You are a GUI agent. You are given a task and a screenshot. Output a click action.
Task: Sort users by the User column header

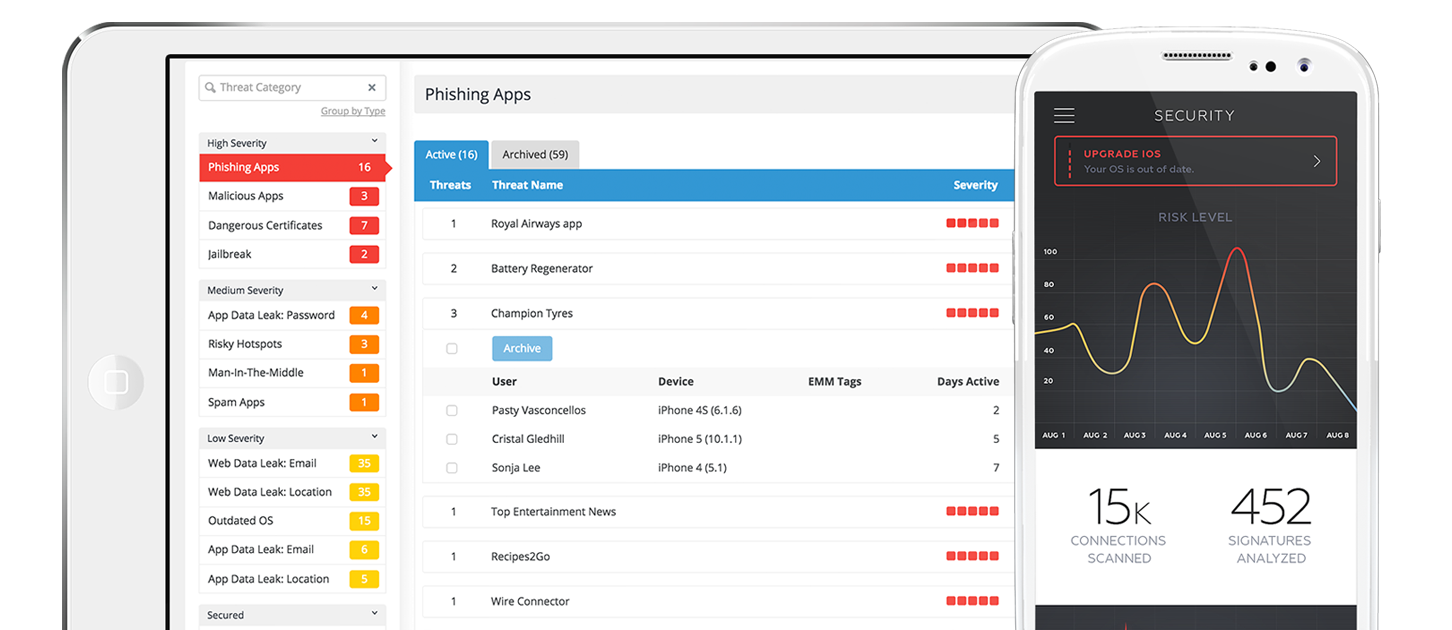click(x=504, y=382)
